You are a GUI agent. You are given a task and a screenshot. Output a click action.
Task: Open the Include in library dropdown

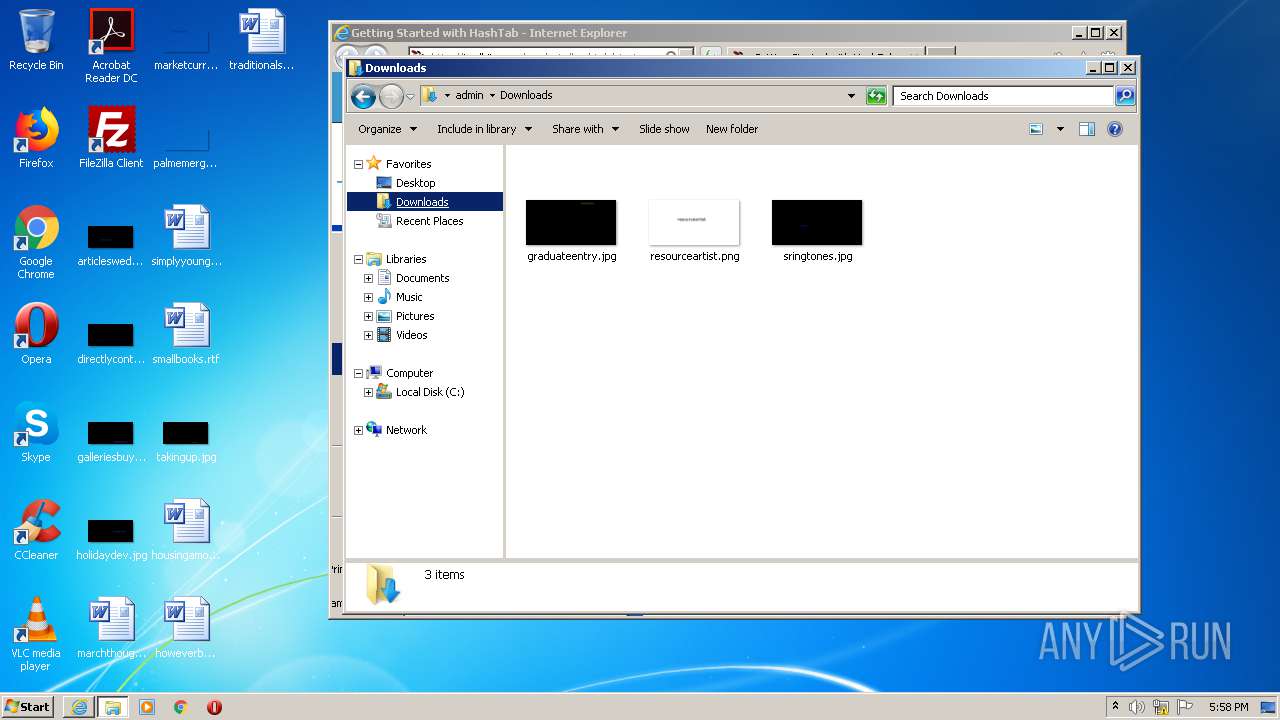[484, 129]
